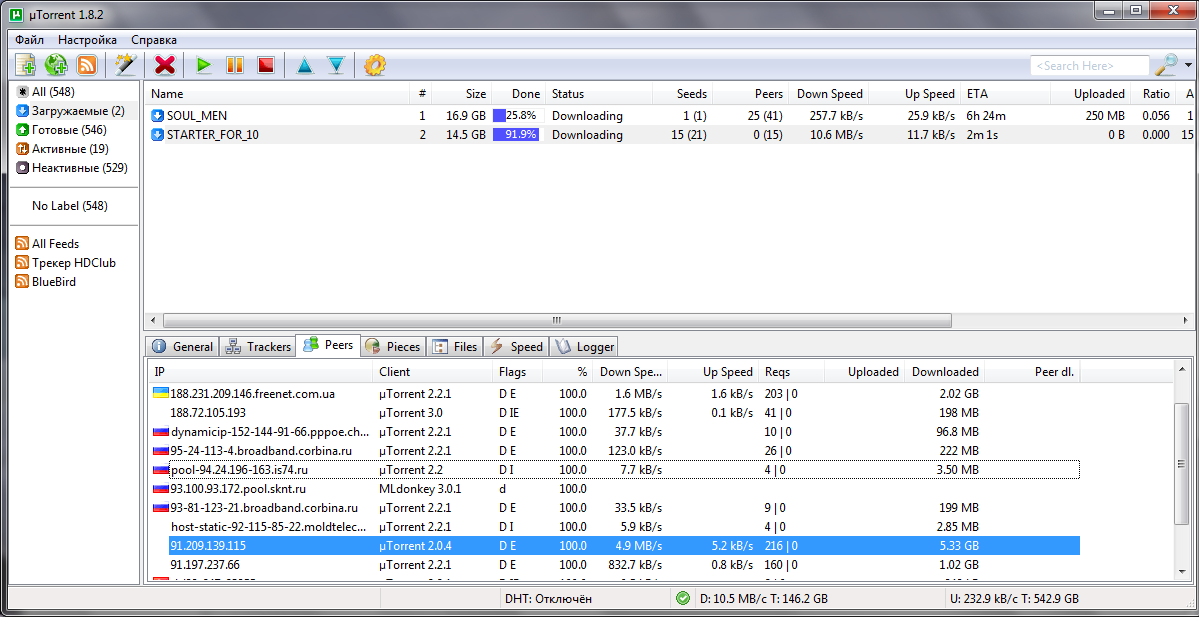Viewport: 1199px width, 617px height.
Task: Sort peers by Downloaded column header
Action: (x=944, y=372)
